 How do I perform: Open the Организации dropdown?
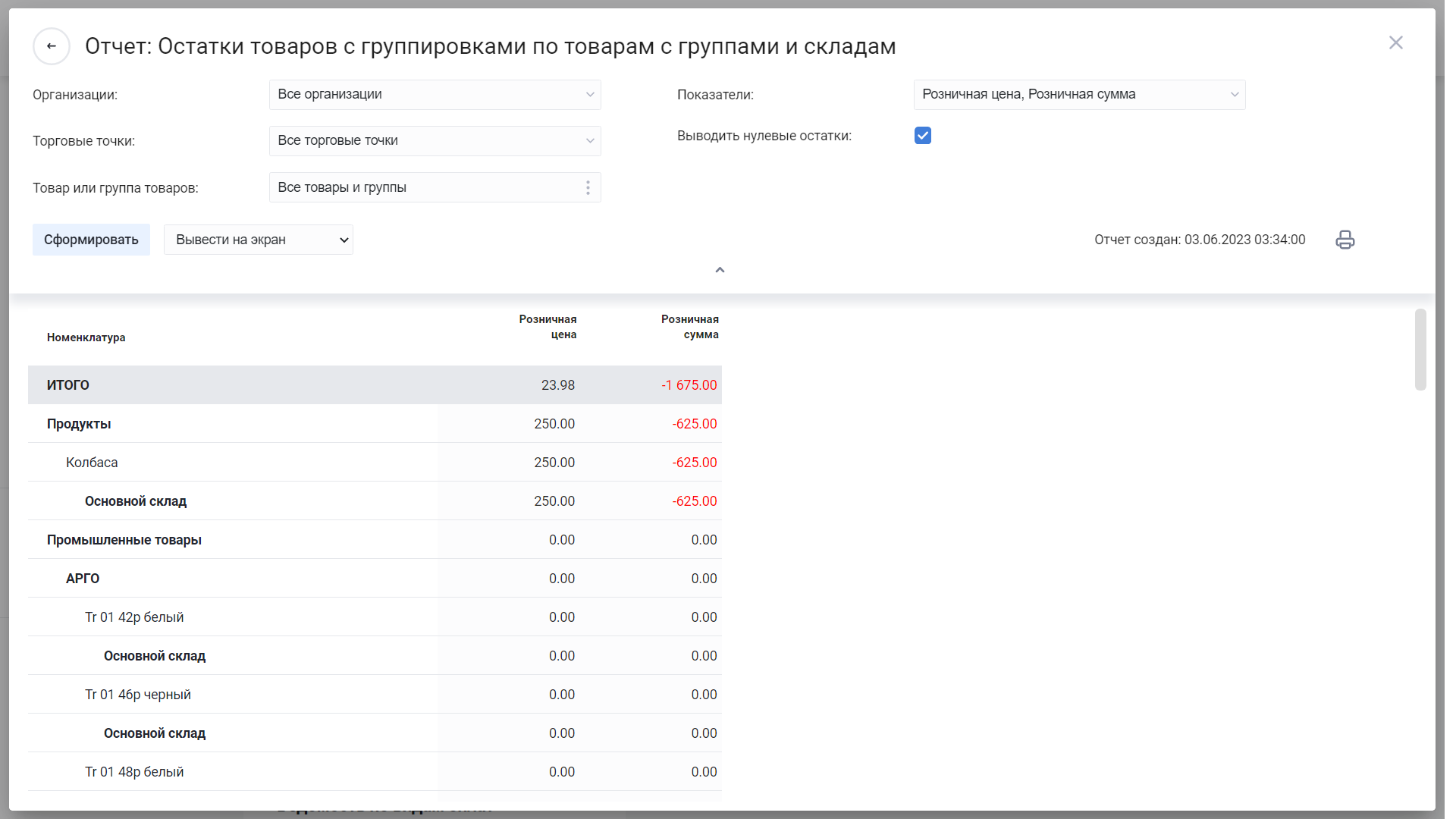(x=435, y=95)
